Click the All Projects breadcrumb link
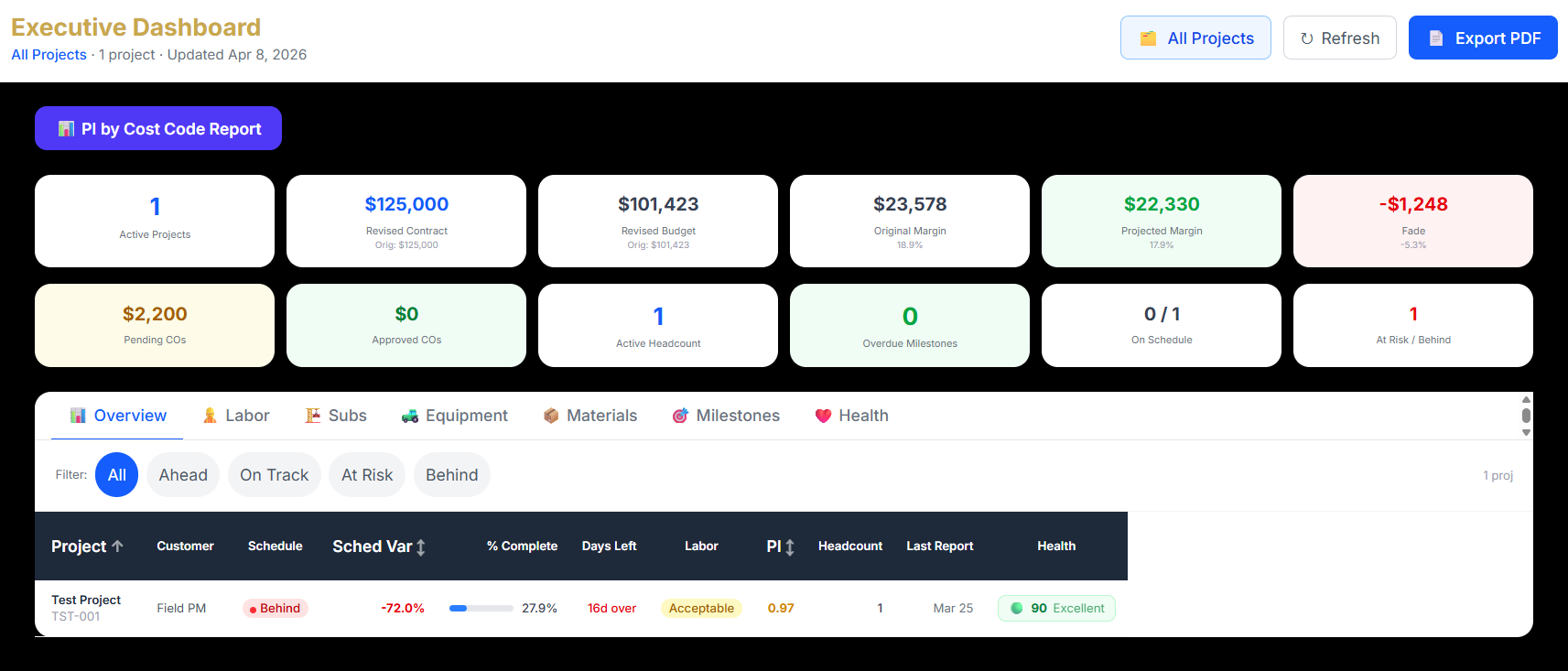 pos(49,55)
